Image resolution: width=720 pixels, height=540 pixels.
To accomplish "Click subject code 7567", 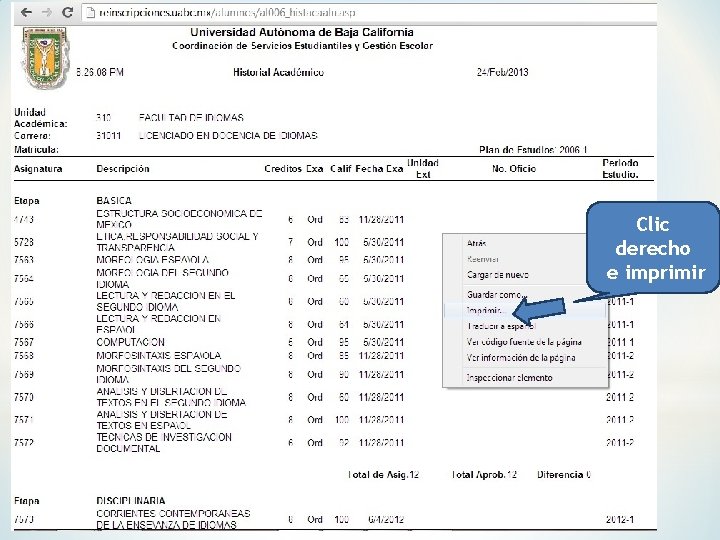I will tap(24, 342).
